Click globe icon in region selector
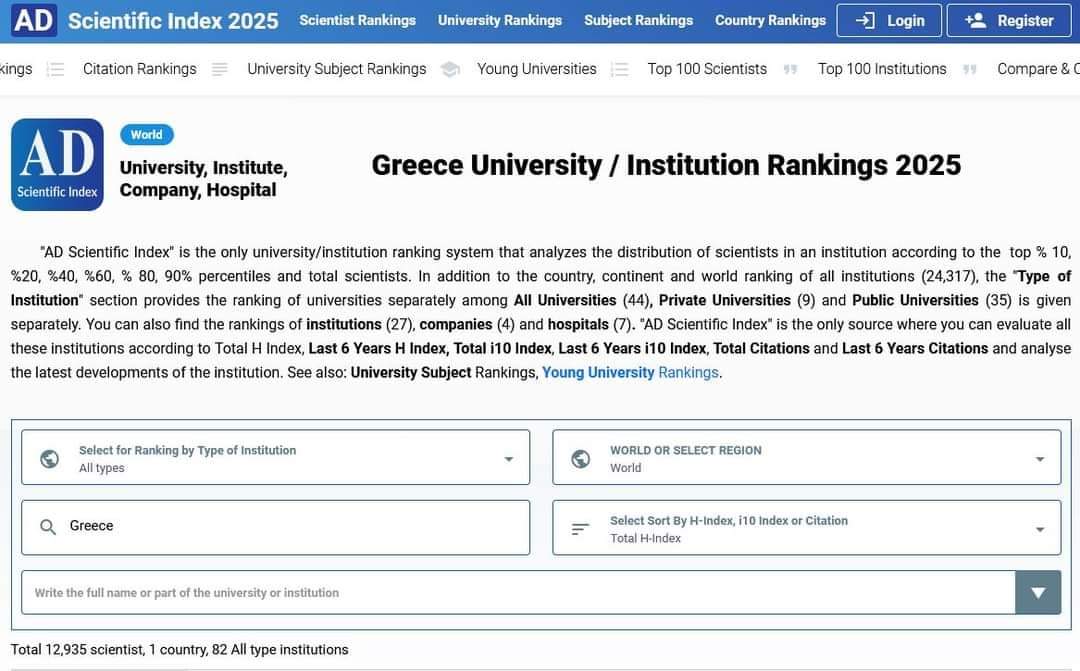This screenshot has width=1080, height=671. click(x=581, y=458)
